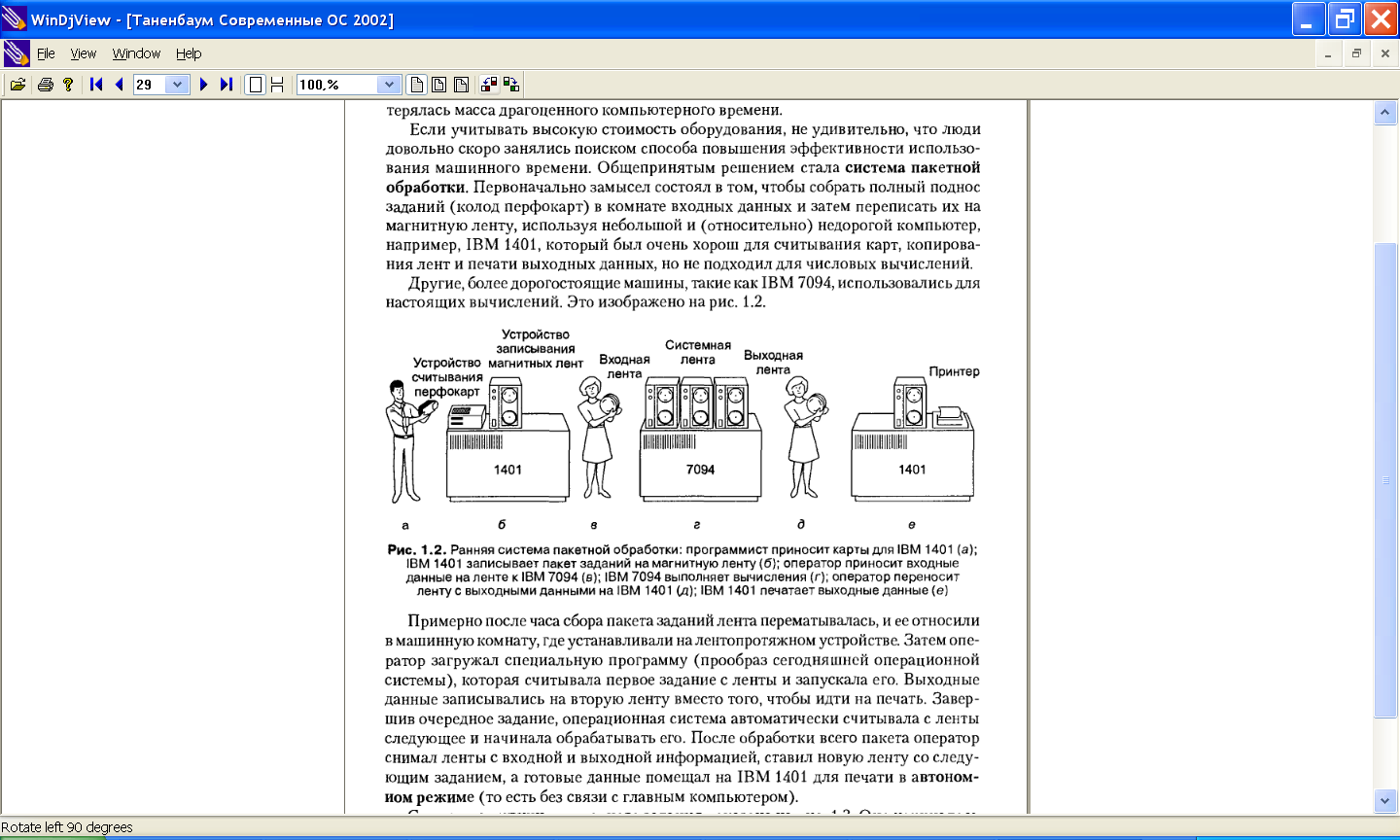
Task: Rotate the page right 90 degrees
Action: coord(511,85)
